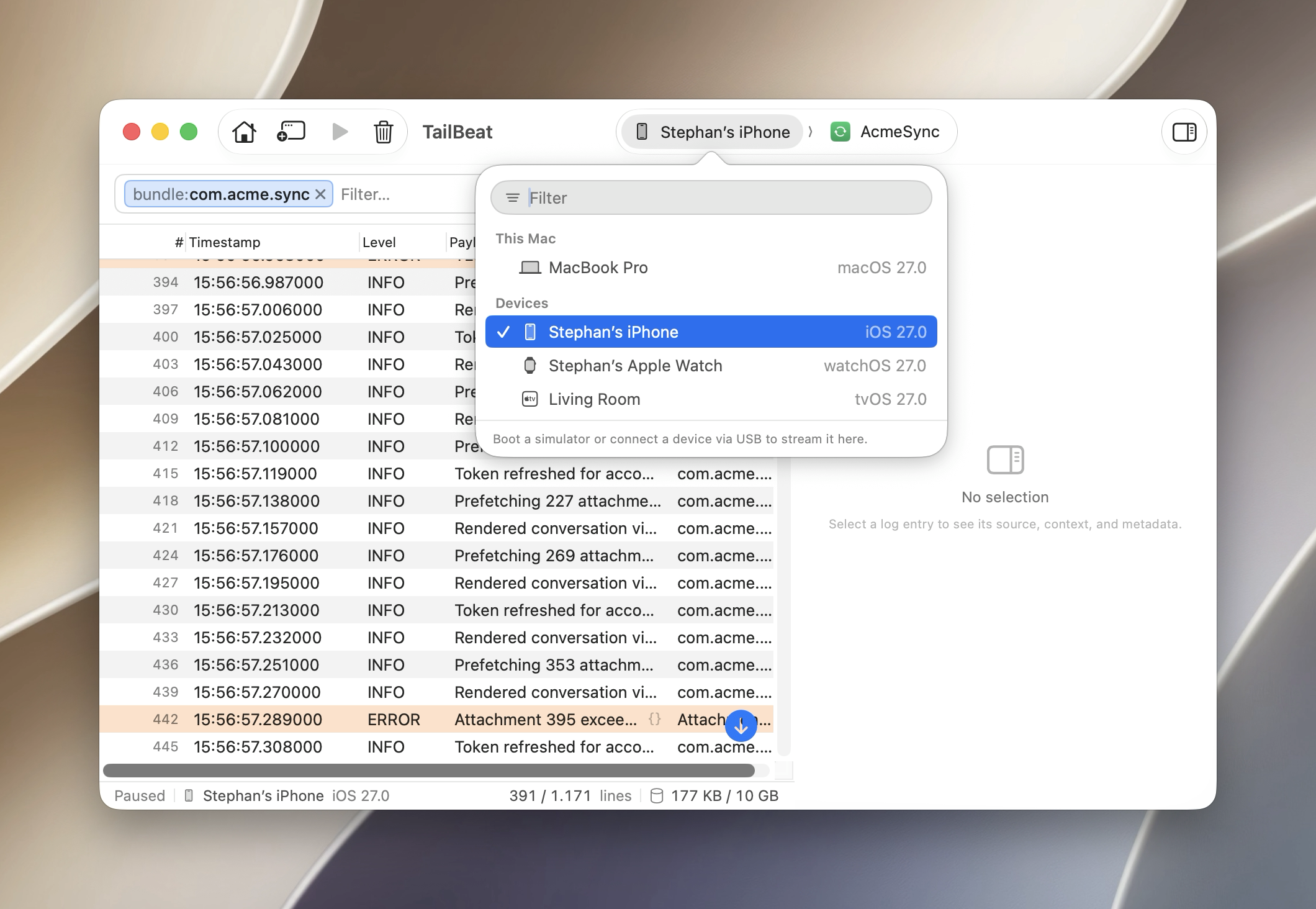This screenshot has height=909, width=1316.
Task: Click Paused status in status bar
Action: [140, 796]
